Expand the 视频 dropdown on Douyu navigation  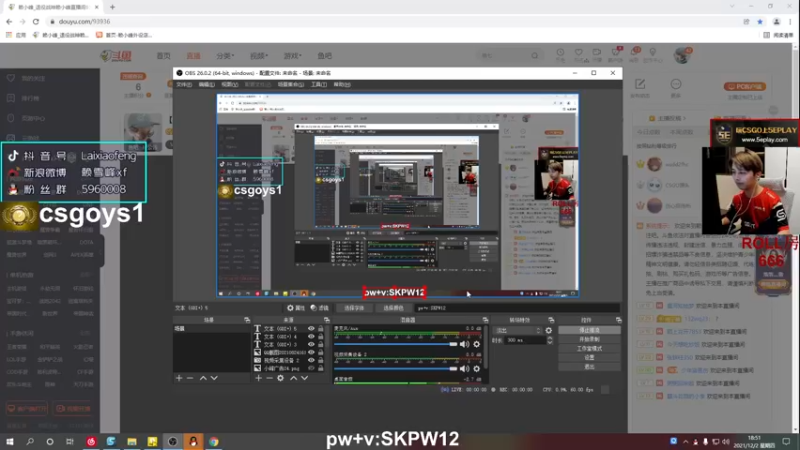click(259, 56)
